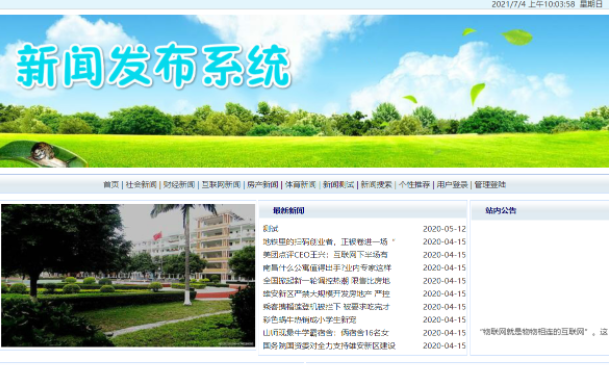The height and width of the screenshot is (365, 609).
Task: Open 山师现最牛学霸宿舍 news headline
Action: click(326, 333)
